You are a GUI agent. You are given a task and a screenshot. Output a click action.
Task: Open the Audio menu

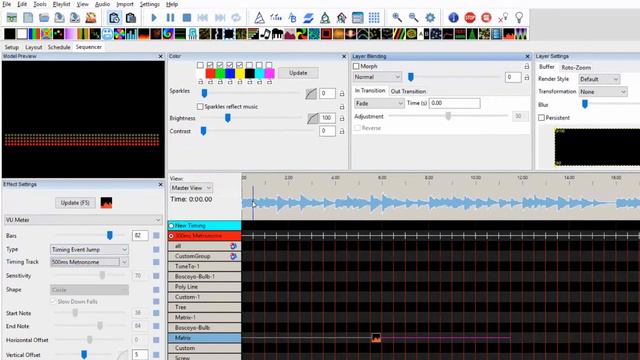[102, 4]
